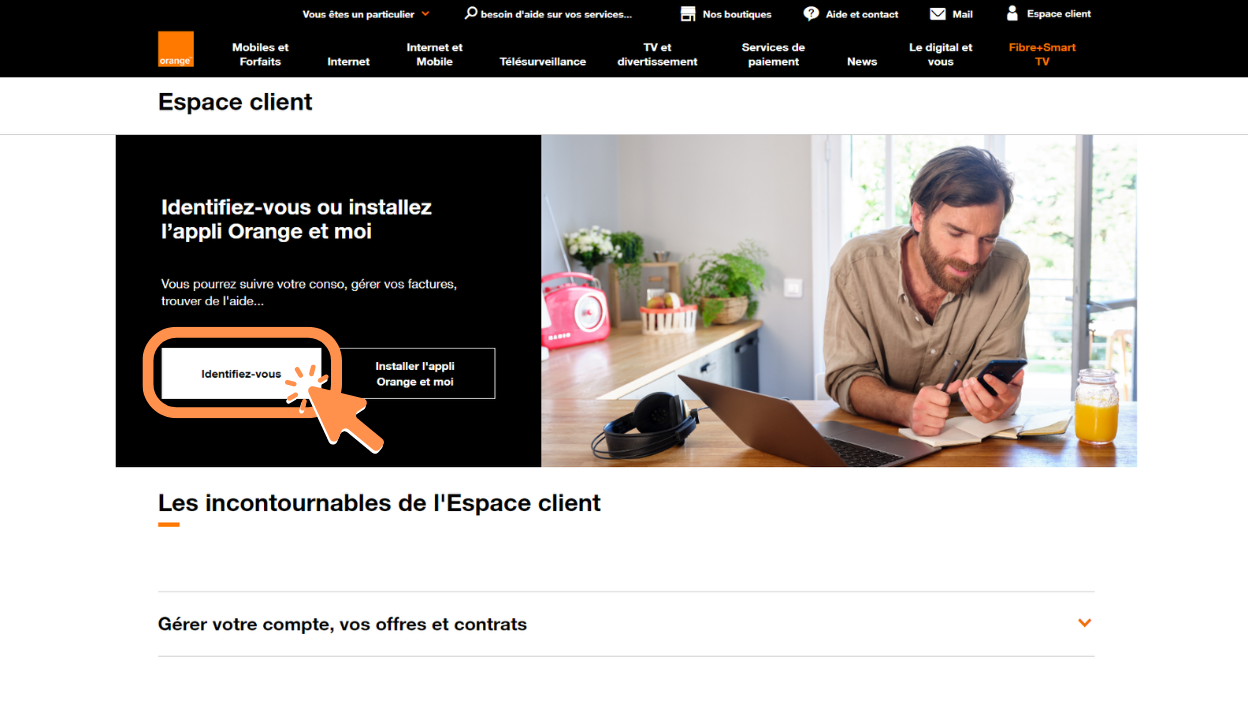Select Services de paiement

772,54
